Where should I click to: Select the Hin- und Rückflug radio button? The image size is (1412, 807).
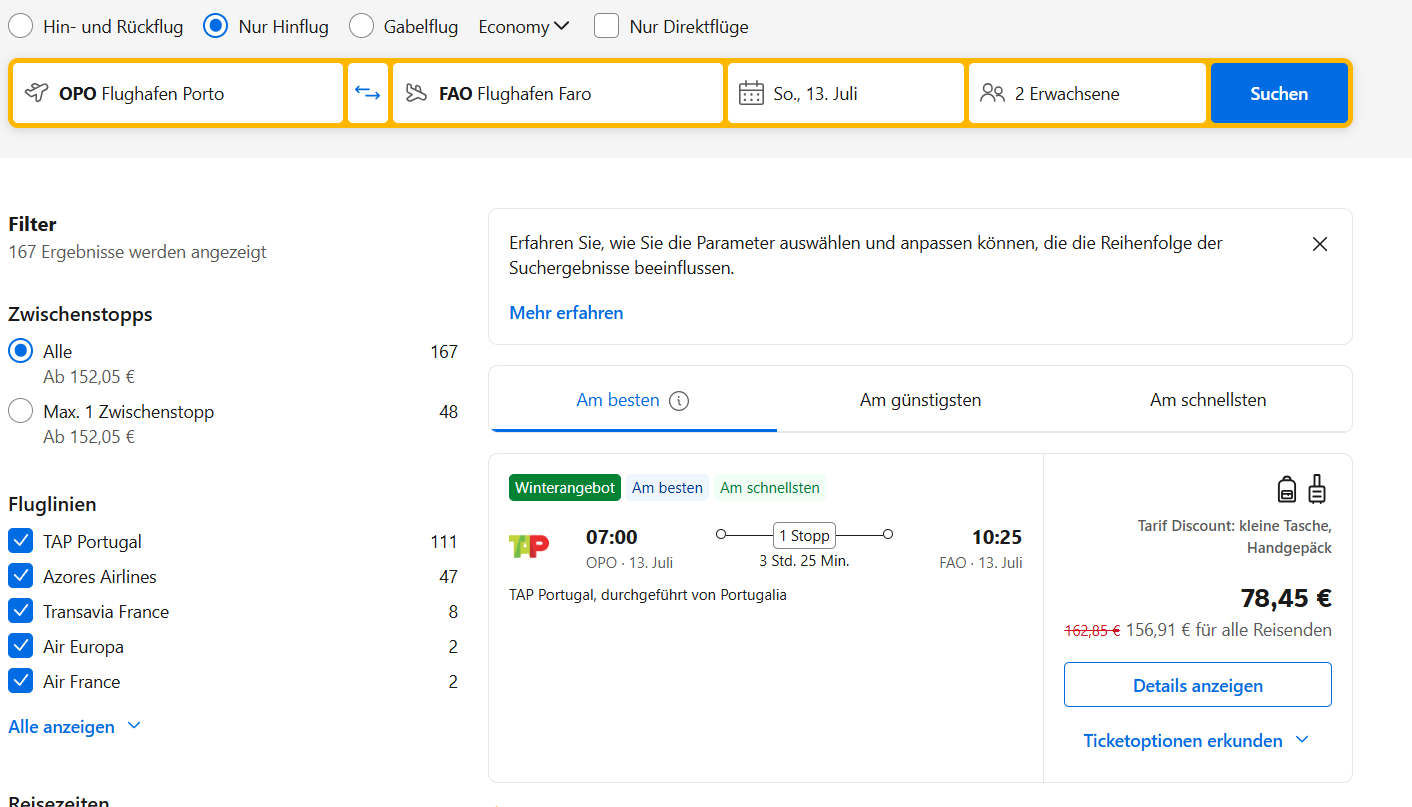(x=20, y=26)
